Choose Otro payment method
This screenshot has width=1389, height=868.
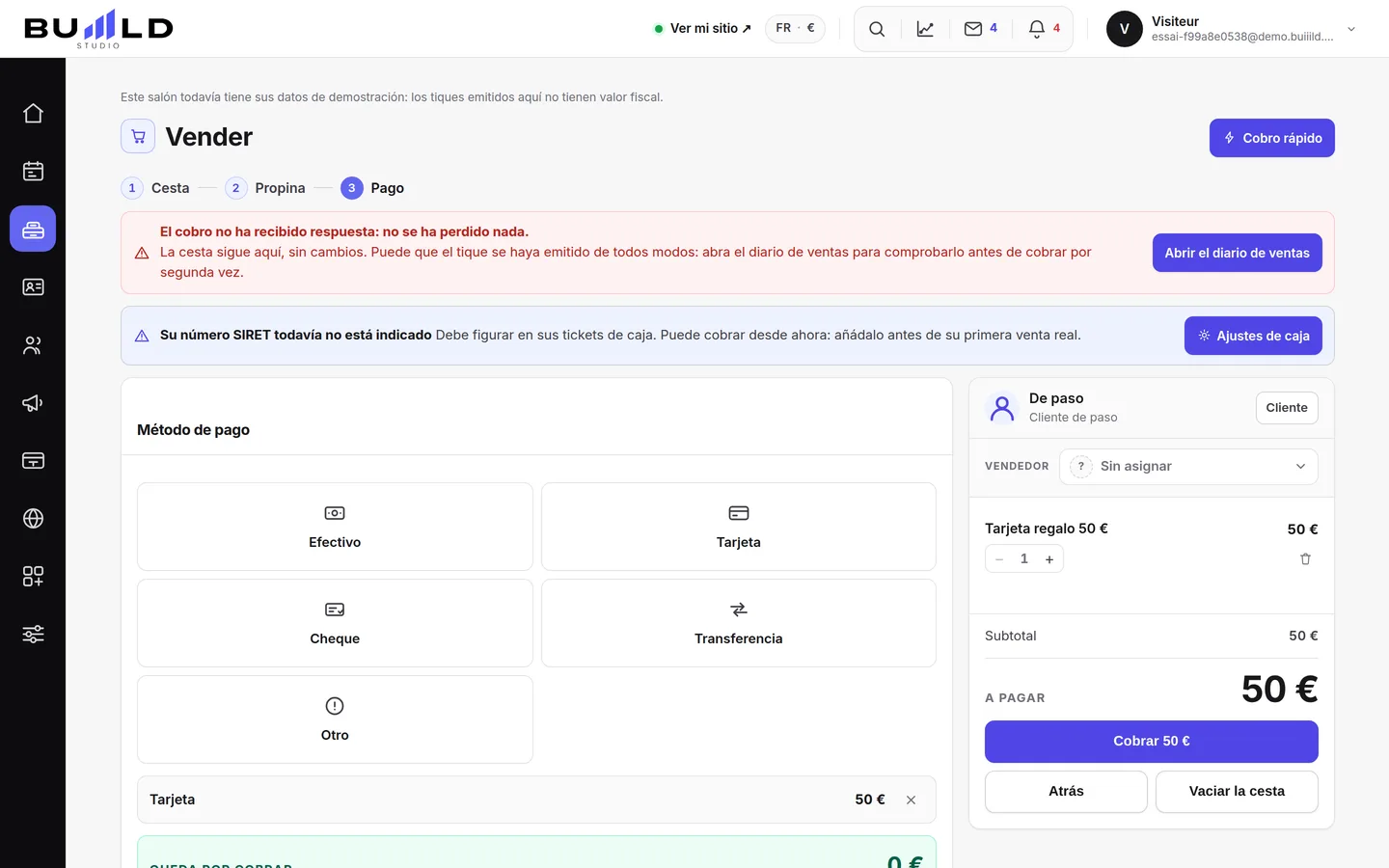tap(335, 719)
